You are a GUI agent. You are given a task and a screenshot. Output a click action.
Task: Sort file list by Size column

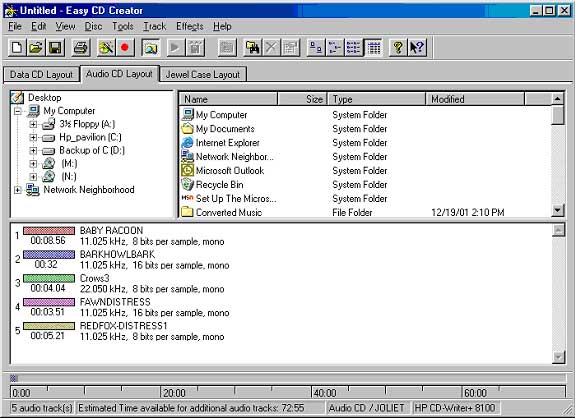click(x=302, y=99)
